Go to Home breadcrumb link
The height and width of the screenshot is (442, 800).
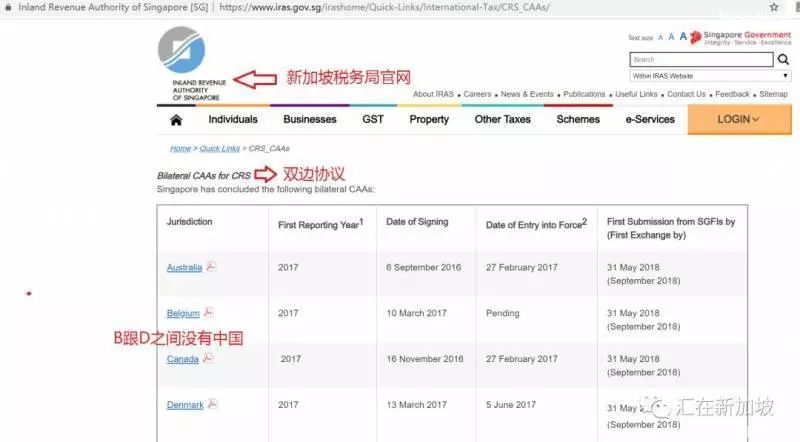(x=180, y=149)
